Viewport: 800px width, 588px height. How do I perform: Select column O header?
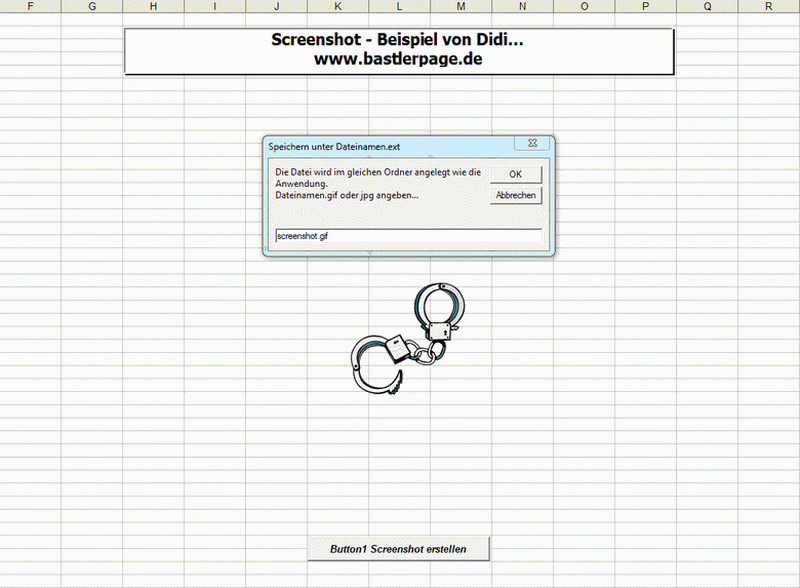584,6
